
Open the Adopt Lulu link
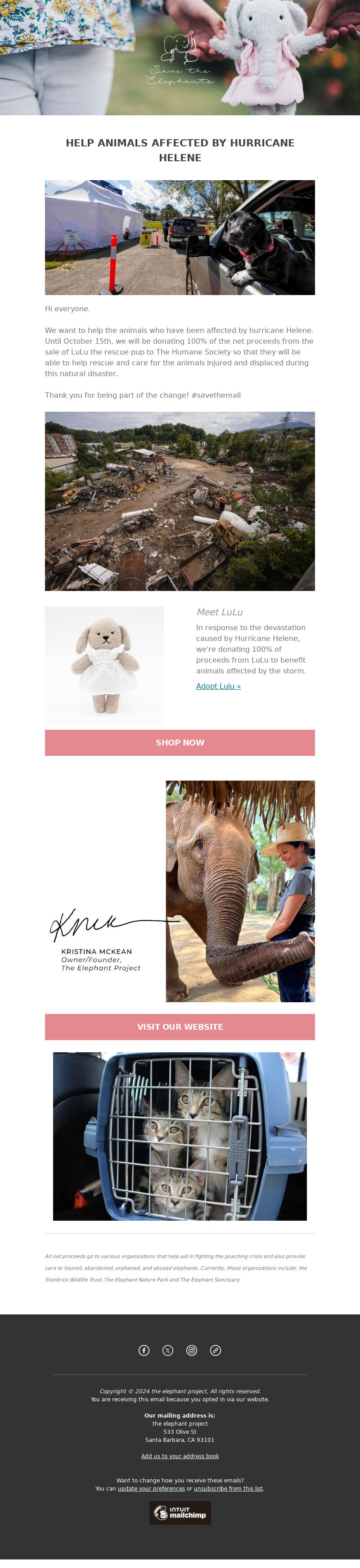click(x=218, y=686)
